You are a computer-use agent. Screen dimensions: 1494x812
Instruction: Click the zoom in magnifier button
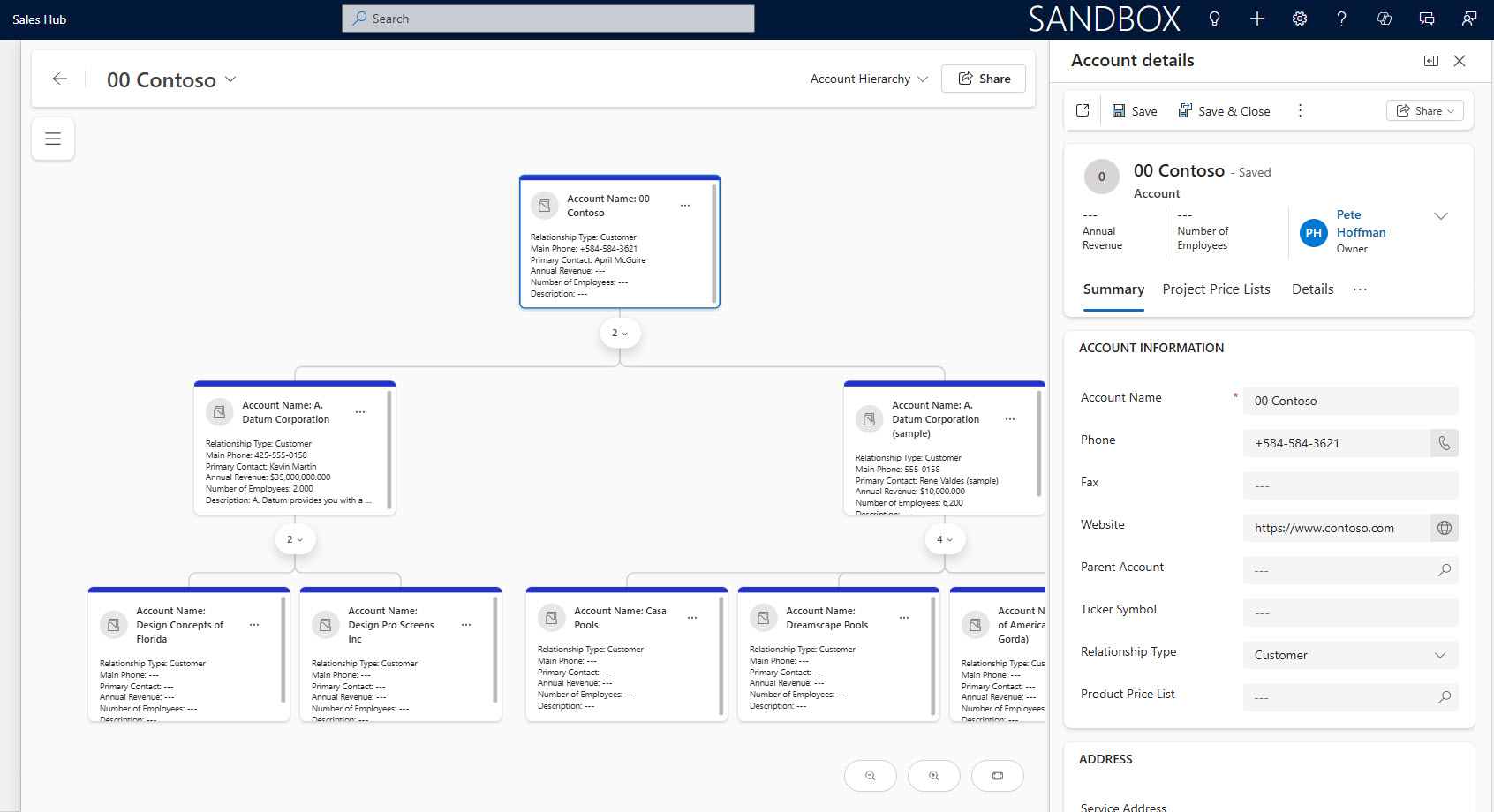pos(933,776)
